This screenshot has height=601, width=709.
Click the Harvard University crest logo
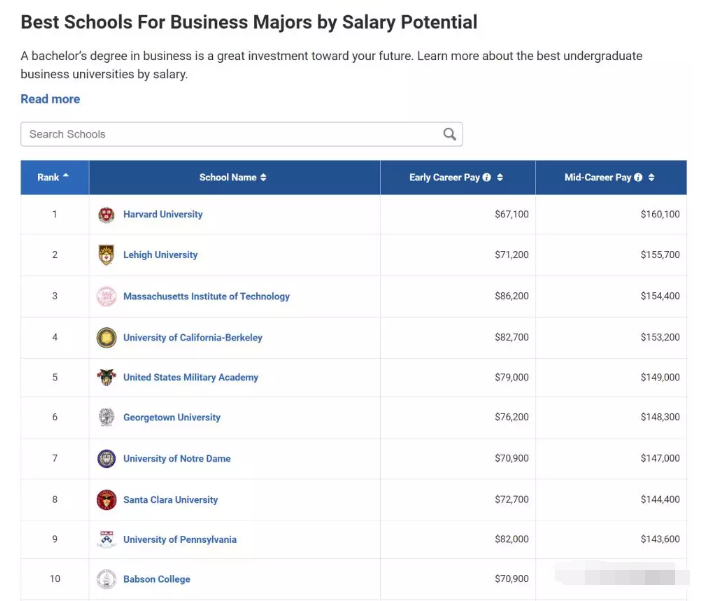click(106, 215)
